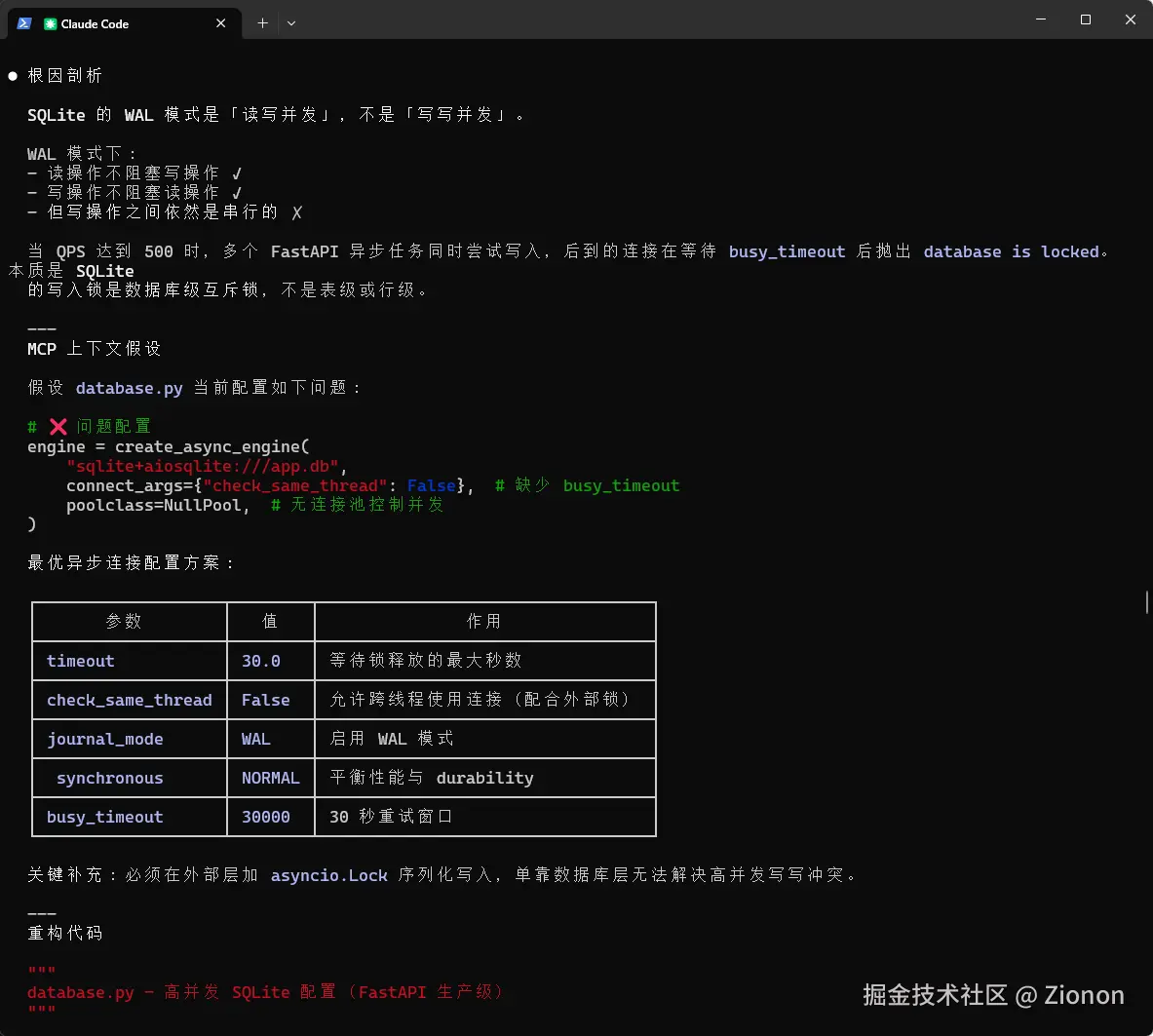Click the highlighted busy_timeout in the paragraph
This screenshot has width=1153, height=1036.
tap(787, 251)
